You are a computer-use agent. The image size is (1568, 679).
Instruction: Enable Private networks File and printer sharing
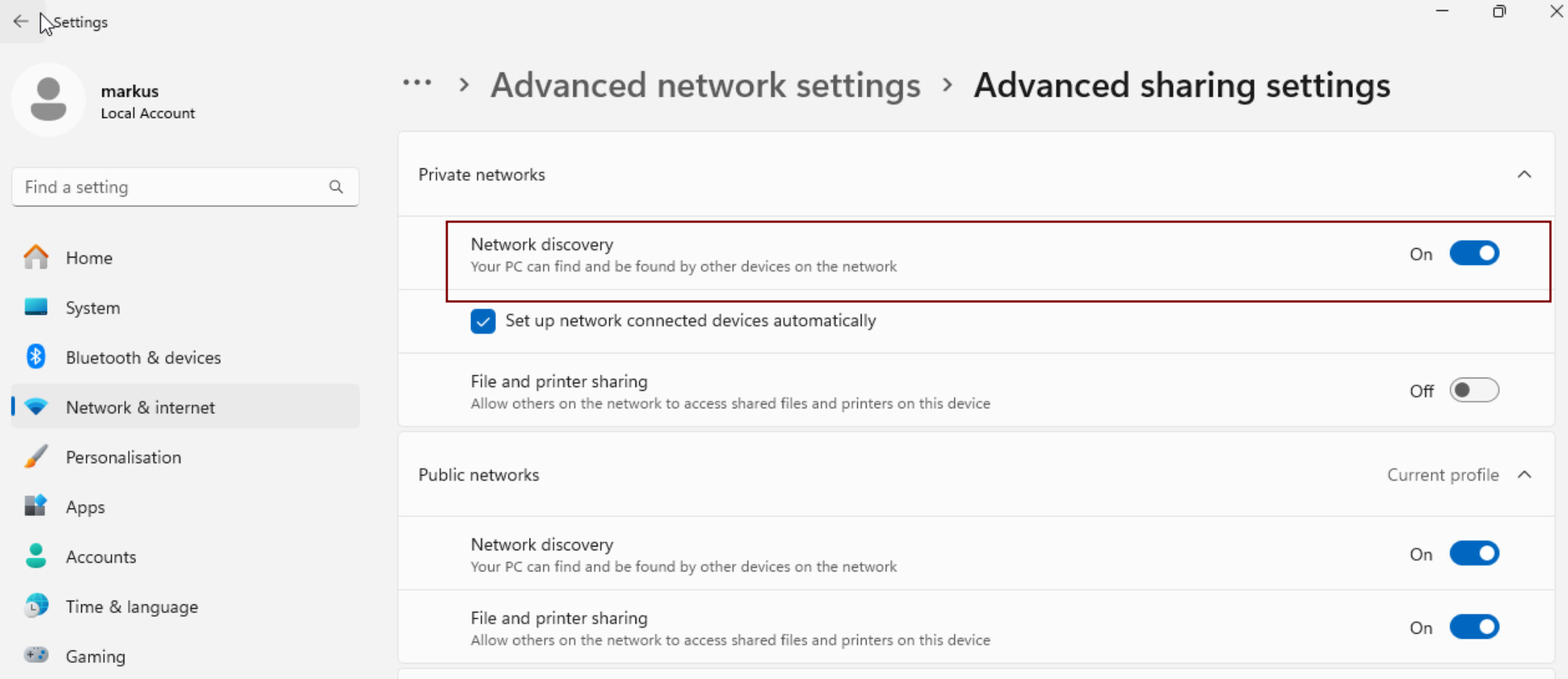coord(1474,390)
